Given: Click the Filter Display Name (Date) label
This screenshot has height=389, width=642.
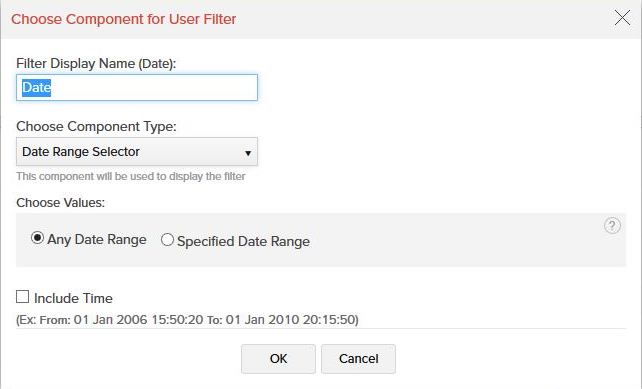Looking at the screenshot, I should tap(96, 63).
